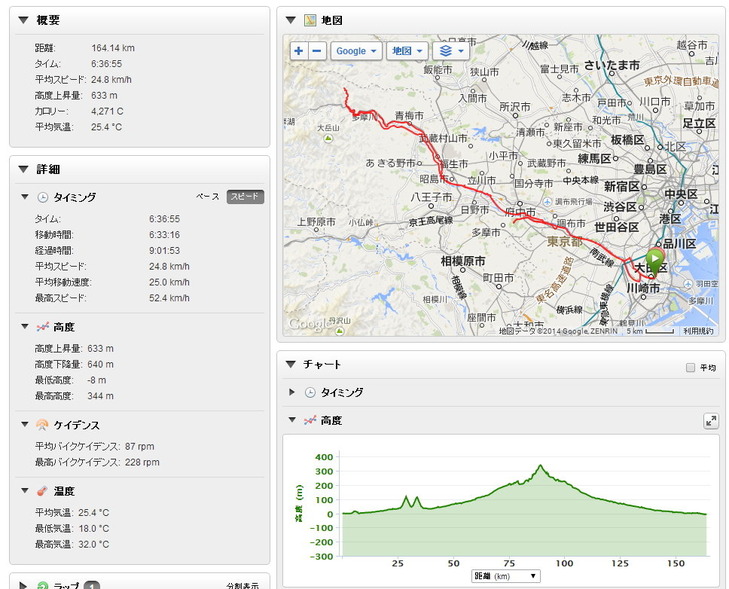Click the green start marker on map
Viewport: 729px width, 589px height.
pos(655,261)
